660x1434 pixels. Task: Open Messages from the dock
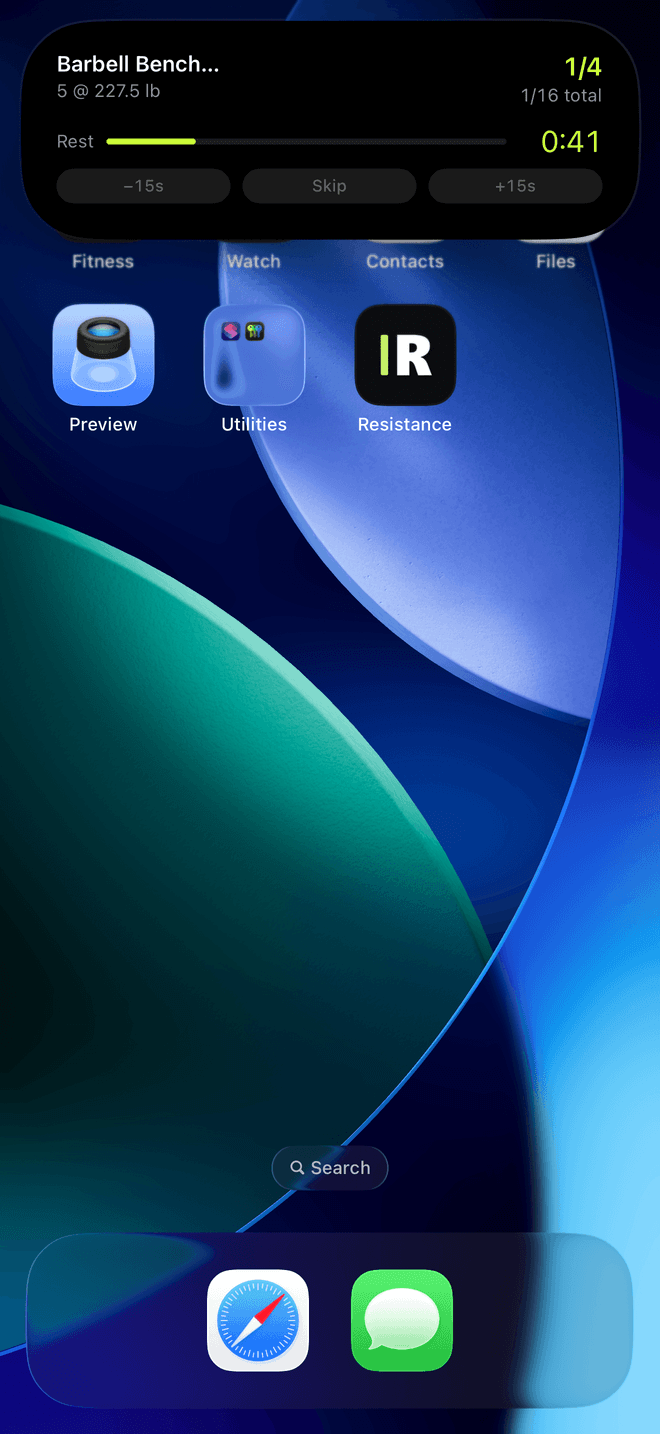402,1320
